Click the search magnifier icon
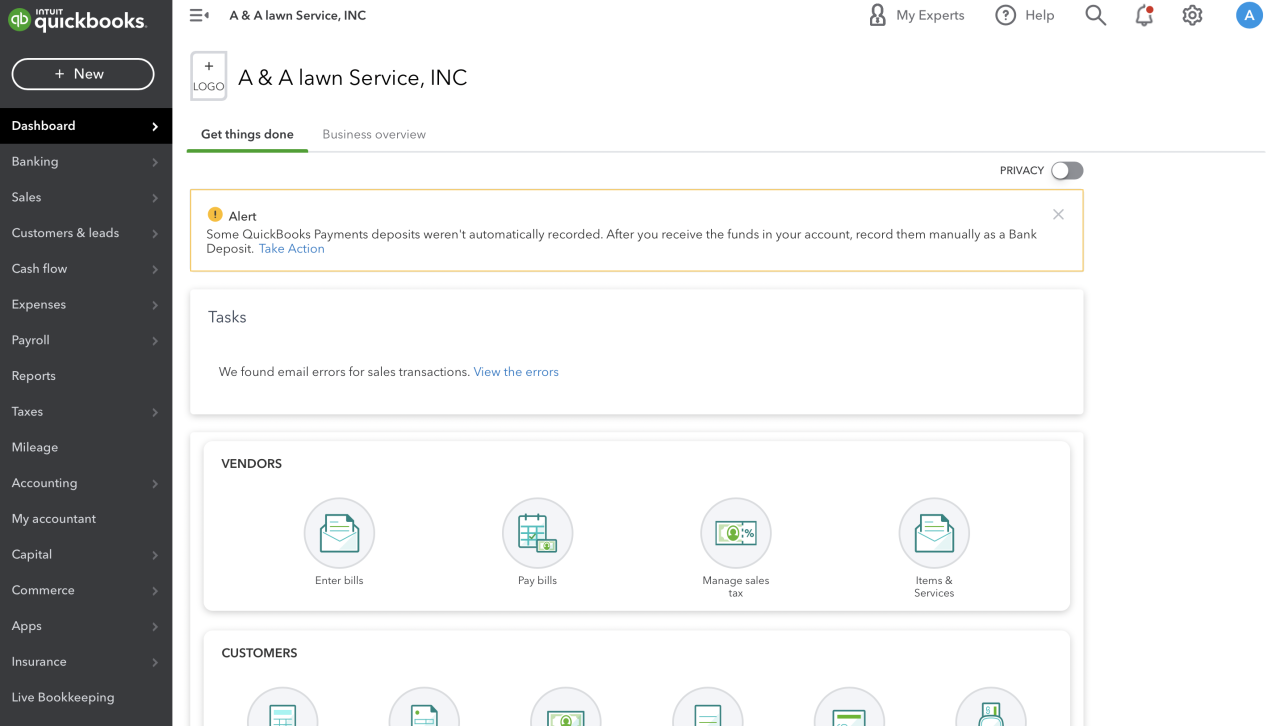 pyautogui.click(x=1096, y=16)
